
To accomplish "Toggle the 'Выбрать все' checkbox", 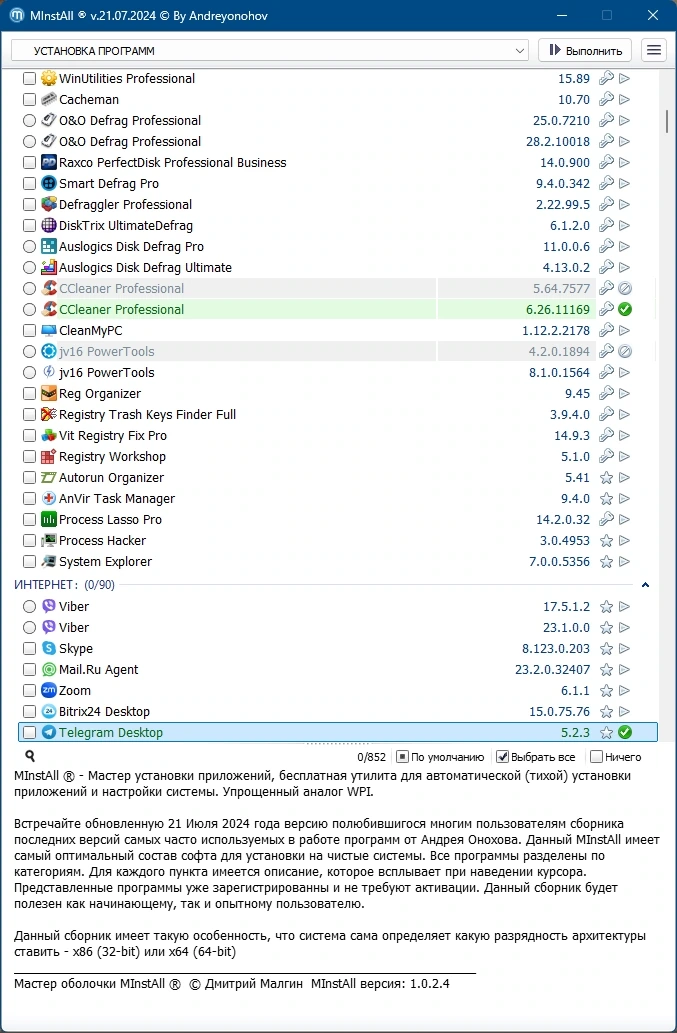I will 502,756.
